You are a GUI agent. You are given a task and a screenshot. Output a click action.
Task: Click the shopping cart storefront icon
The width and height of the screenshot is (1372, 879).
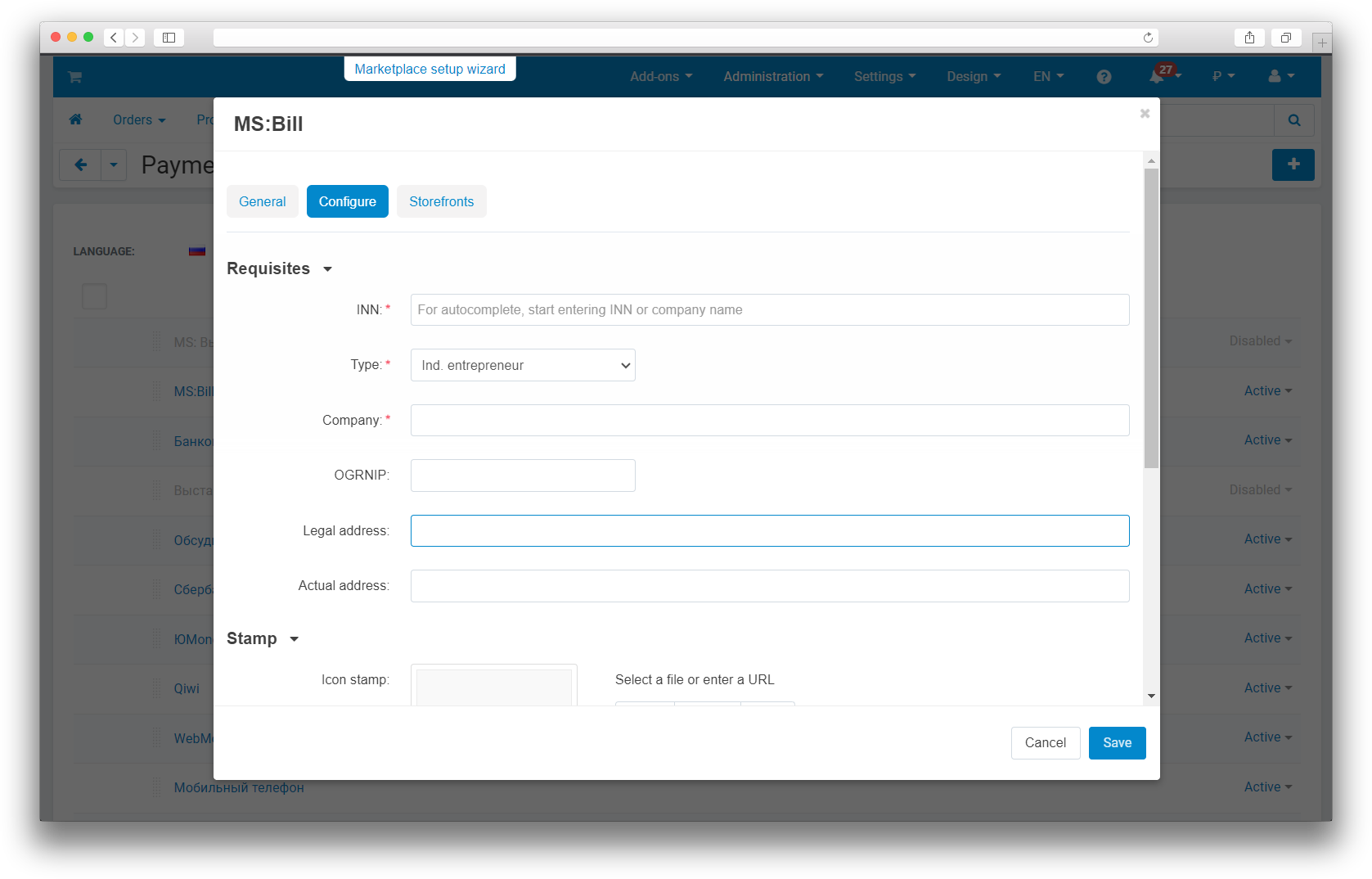pos(75,77)
